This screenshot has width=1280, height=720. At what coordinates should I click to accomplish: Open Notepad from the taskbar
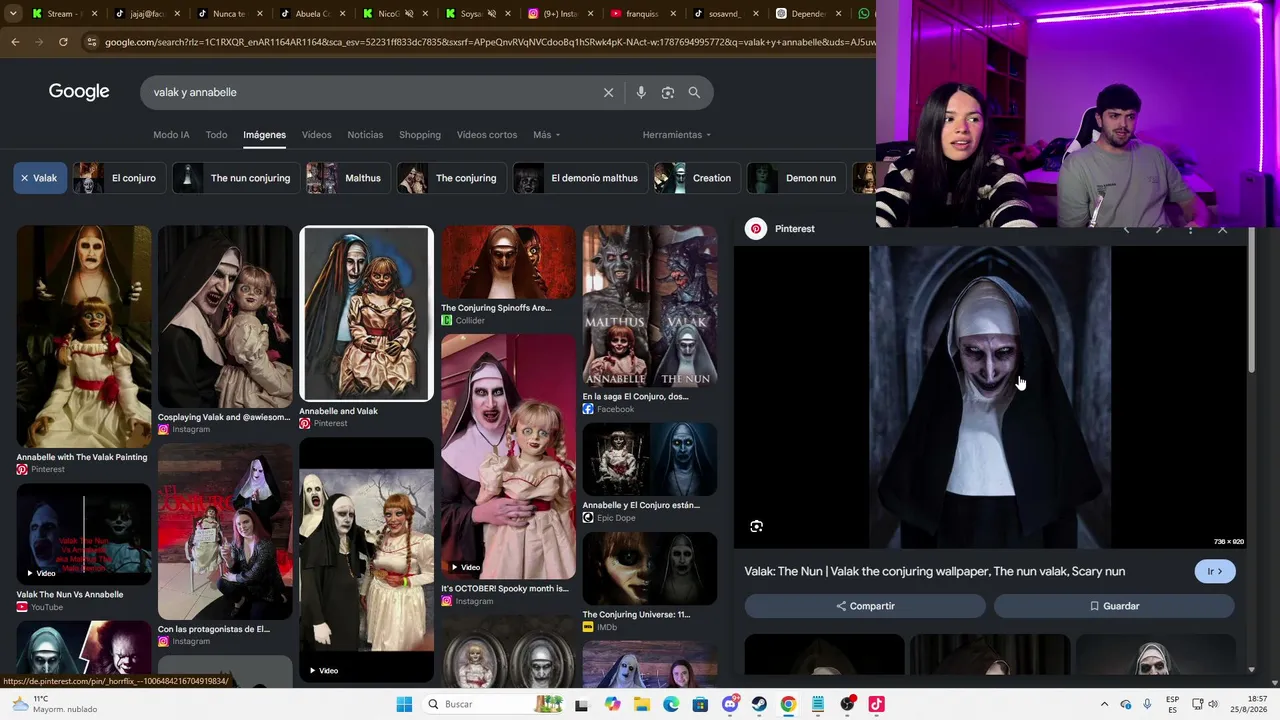pos(818,704)
